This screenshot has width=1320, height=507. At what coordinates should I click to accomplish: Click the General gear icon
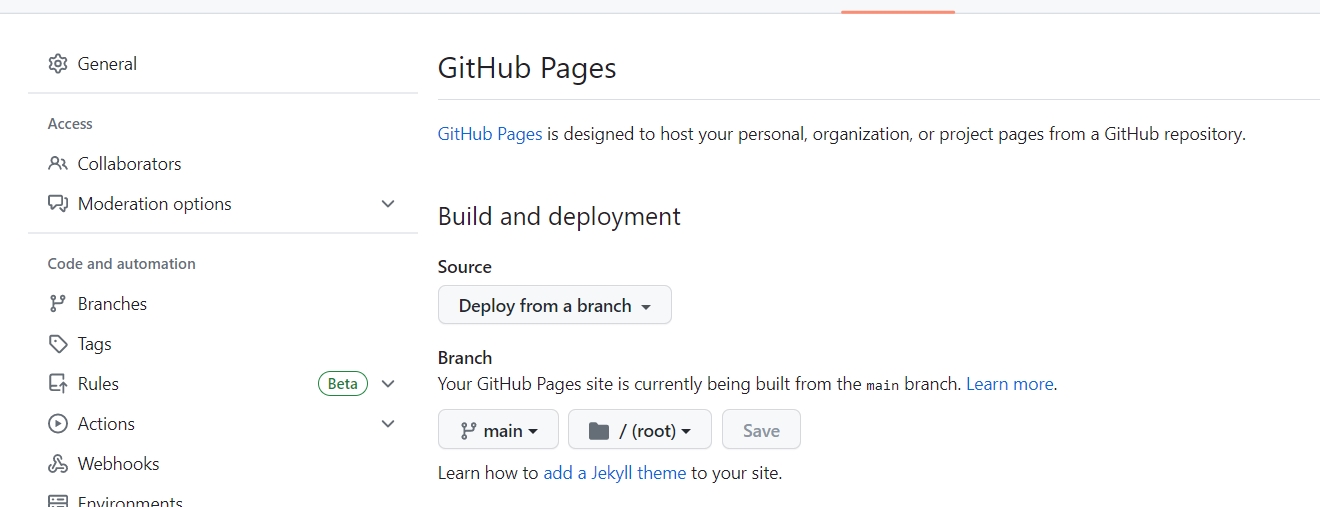click(x=58, y=64)
